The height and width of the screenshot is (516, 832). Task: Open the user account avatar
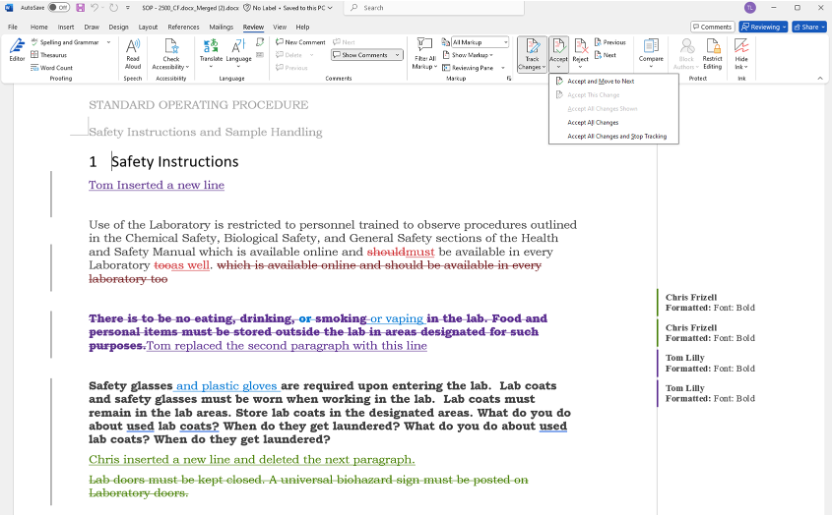tap(750, 7)
